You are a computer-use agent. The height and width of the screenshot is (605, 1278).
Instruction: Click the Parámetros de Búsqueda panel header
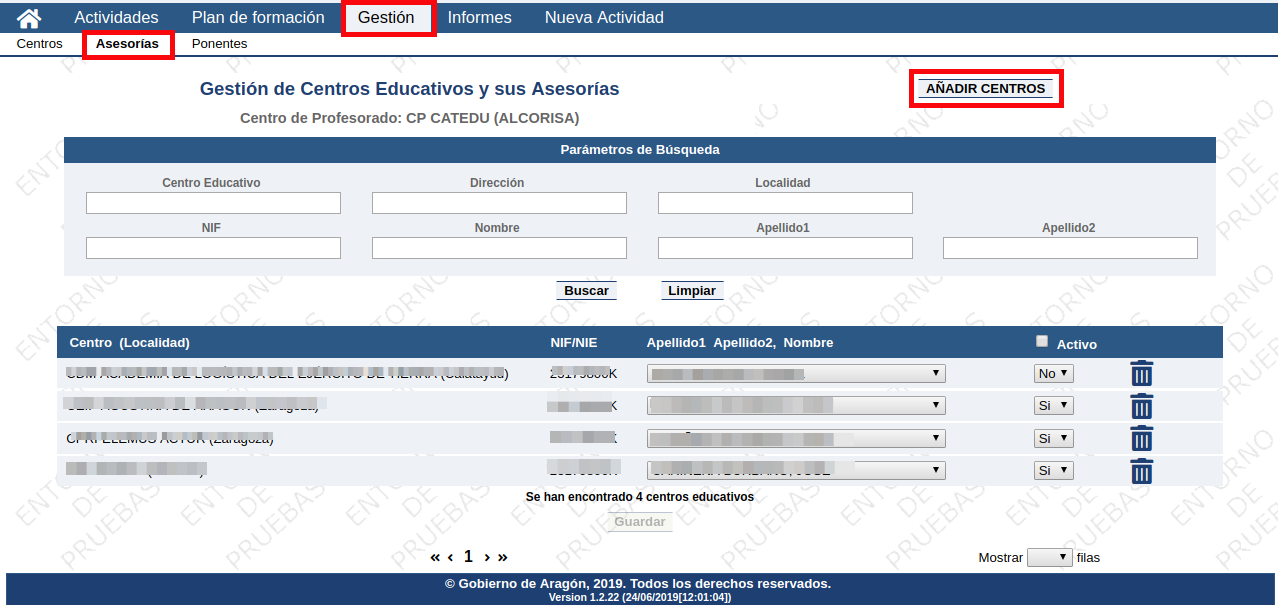[640, 150]
